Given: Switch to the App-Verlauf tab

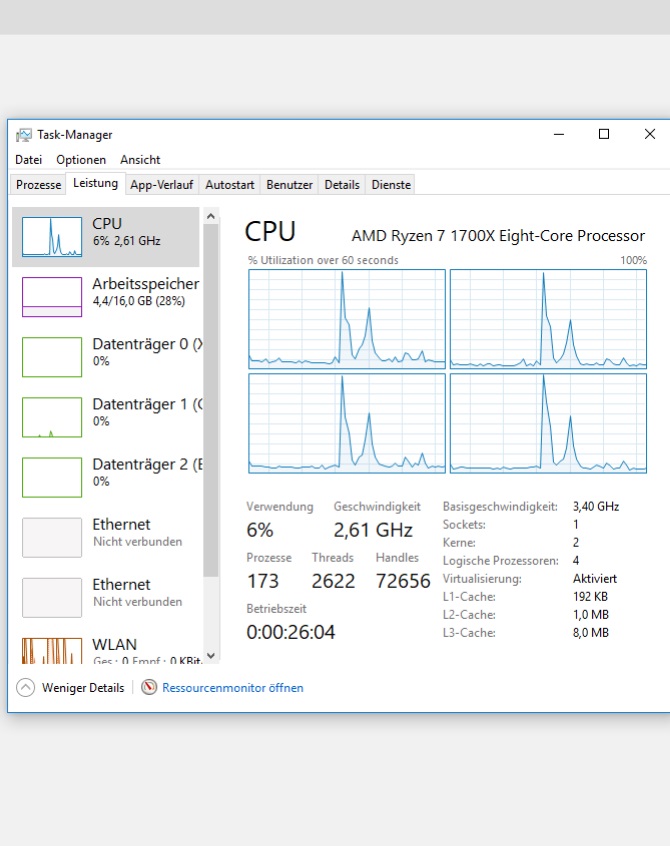Looking at the screenshot, I should (162, 185).
